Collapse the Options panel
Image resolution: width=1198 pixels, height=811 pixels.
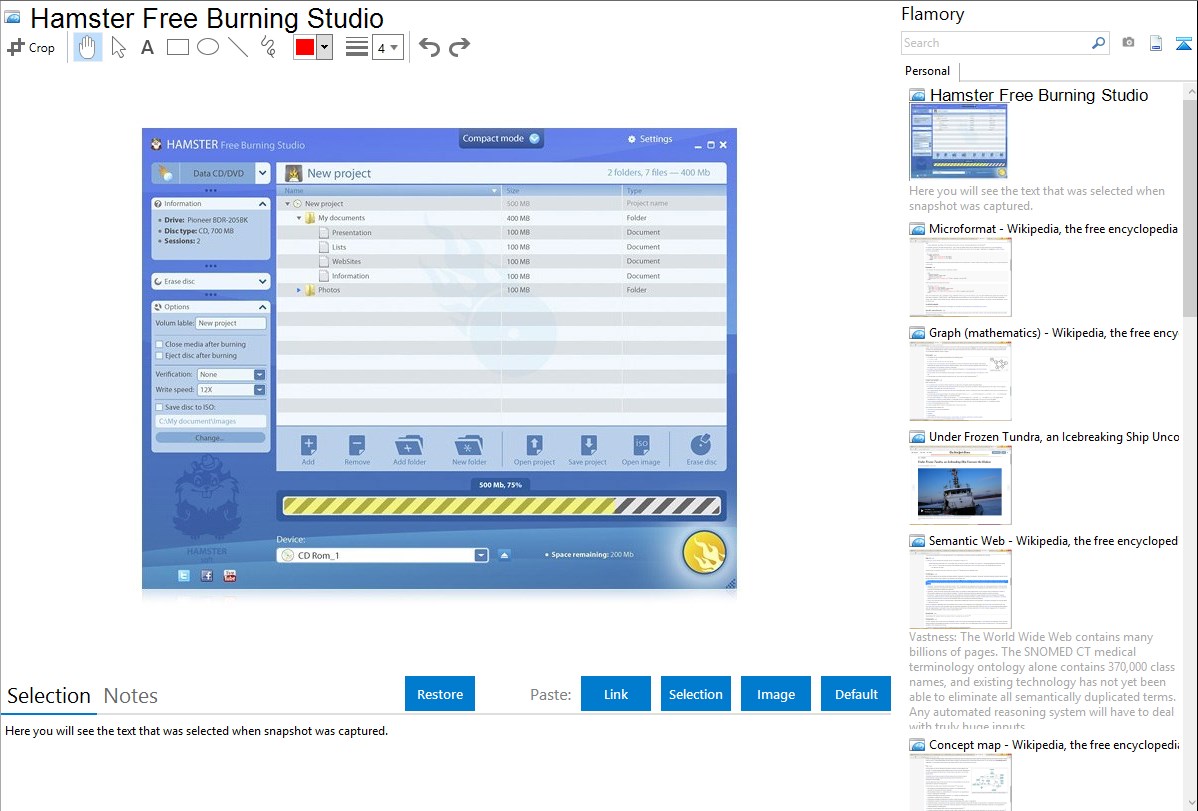[263, 307]
